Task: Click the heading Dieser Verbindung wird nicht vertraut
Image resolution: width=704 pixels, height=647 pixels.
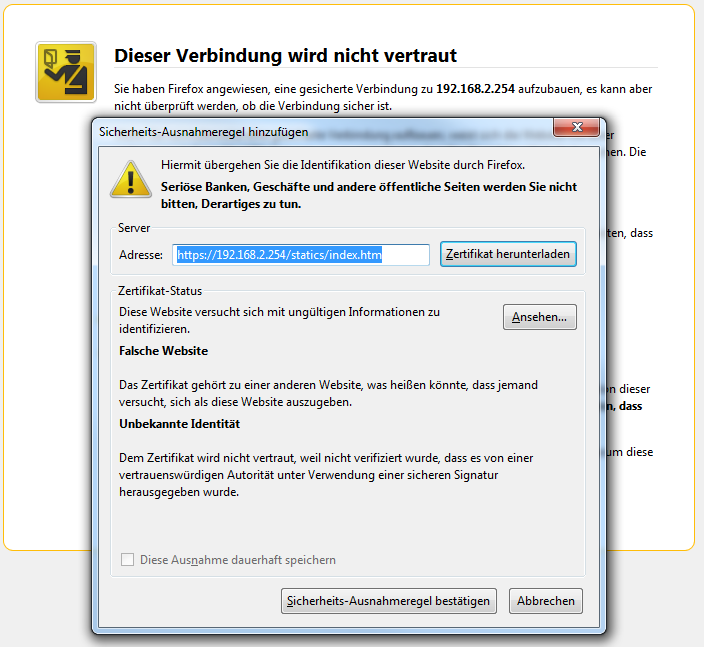Action: pos(286,56)
